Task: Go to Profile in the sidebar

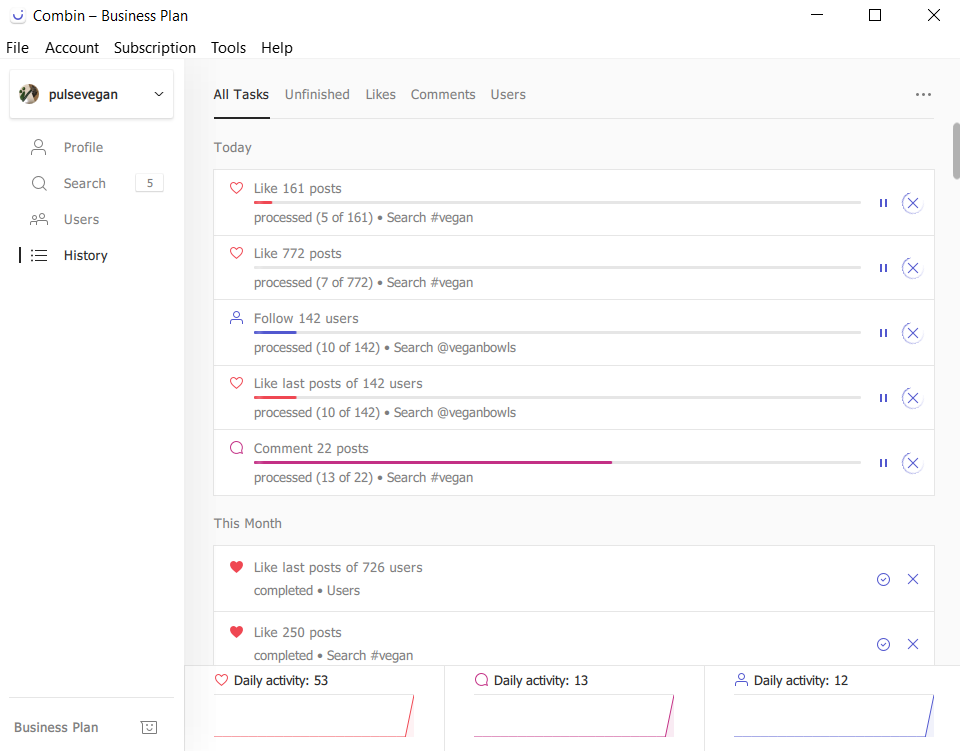Action: coord(83,148)
